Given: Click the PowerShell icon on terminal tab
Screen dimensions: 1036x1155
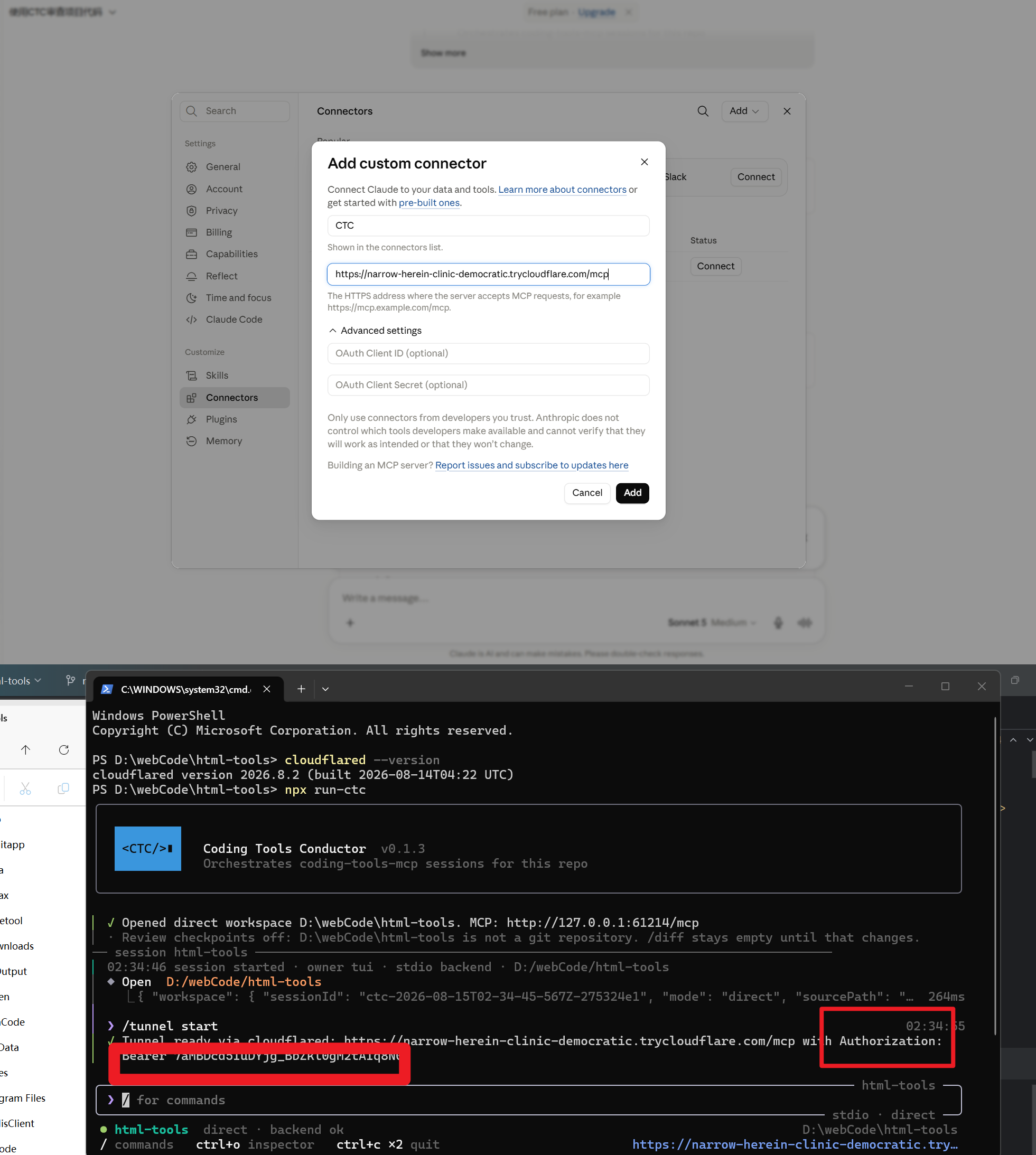Looking at the screenshot, I should coord(106,689).
